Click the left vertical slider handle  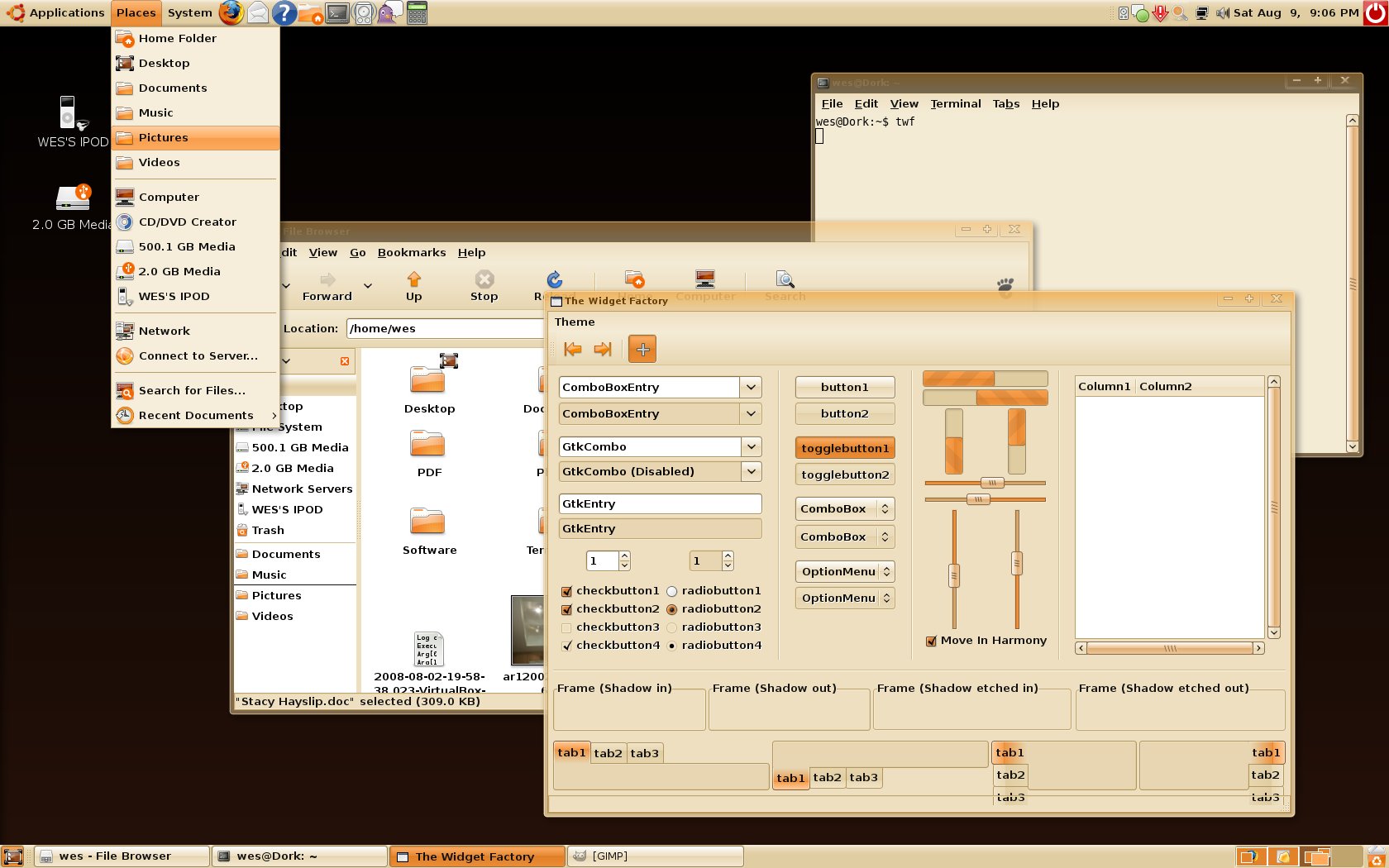point(954,575)
